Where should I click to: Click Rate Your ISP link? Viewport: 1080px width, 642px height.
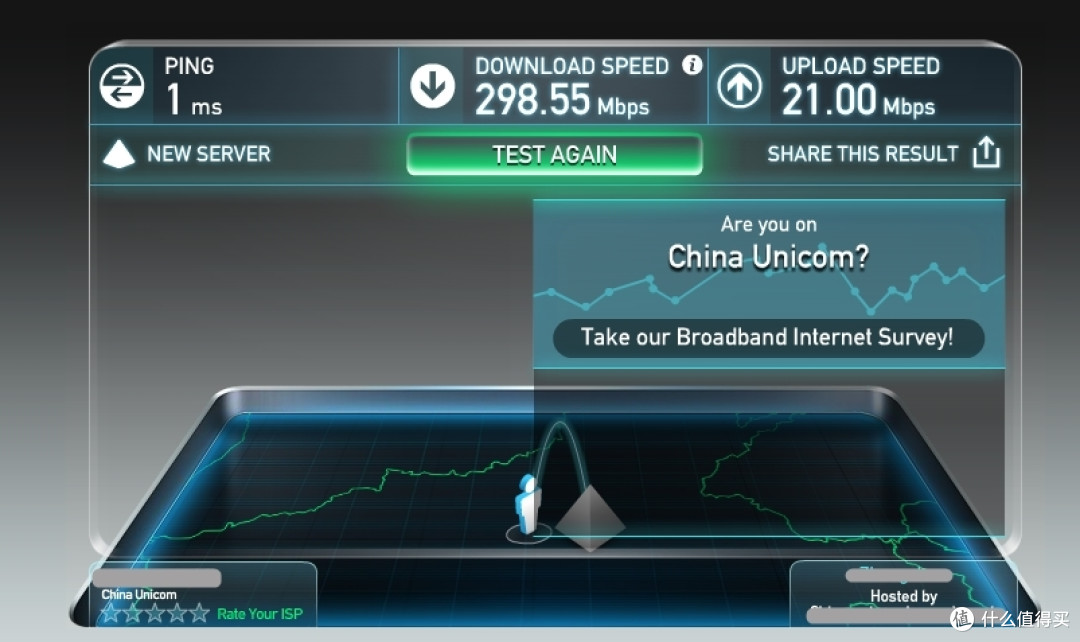260,614
